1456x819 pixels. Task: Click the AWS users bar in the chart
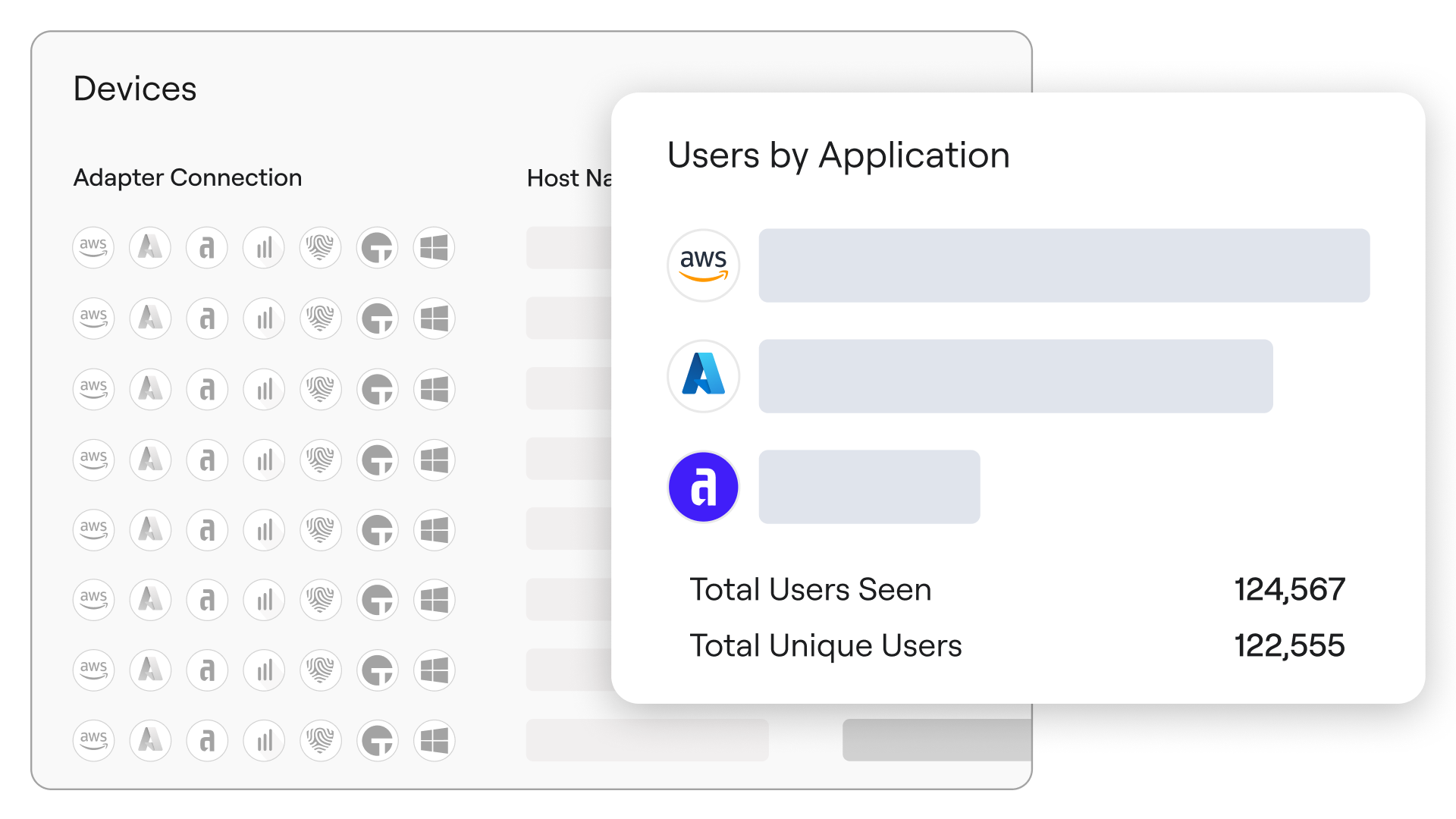point(1064,265)
